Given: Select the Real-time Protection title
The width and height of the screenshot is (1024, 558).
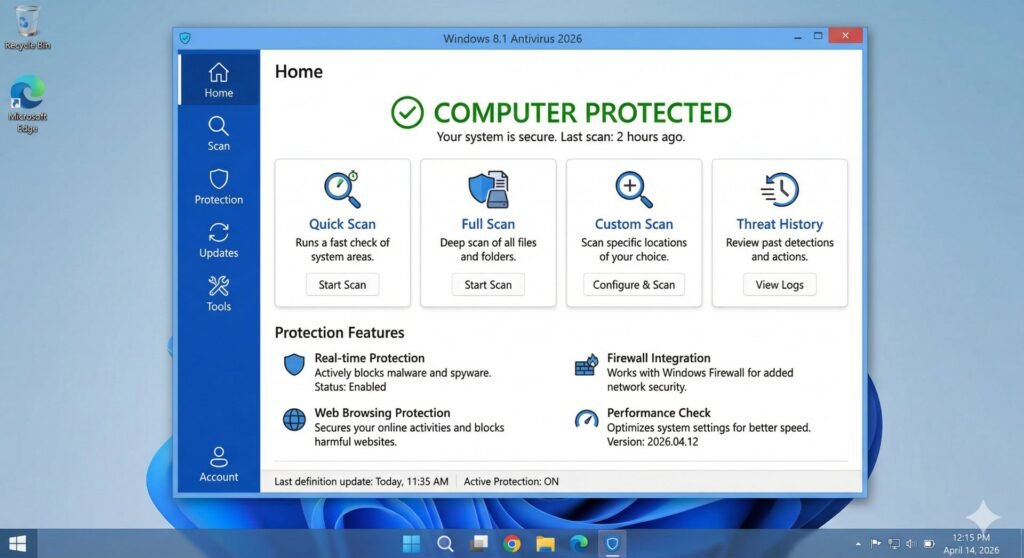Looking at the screenshot, I should pyautogui.click(x=370, y=358).
